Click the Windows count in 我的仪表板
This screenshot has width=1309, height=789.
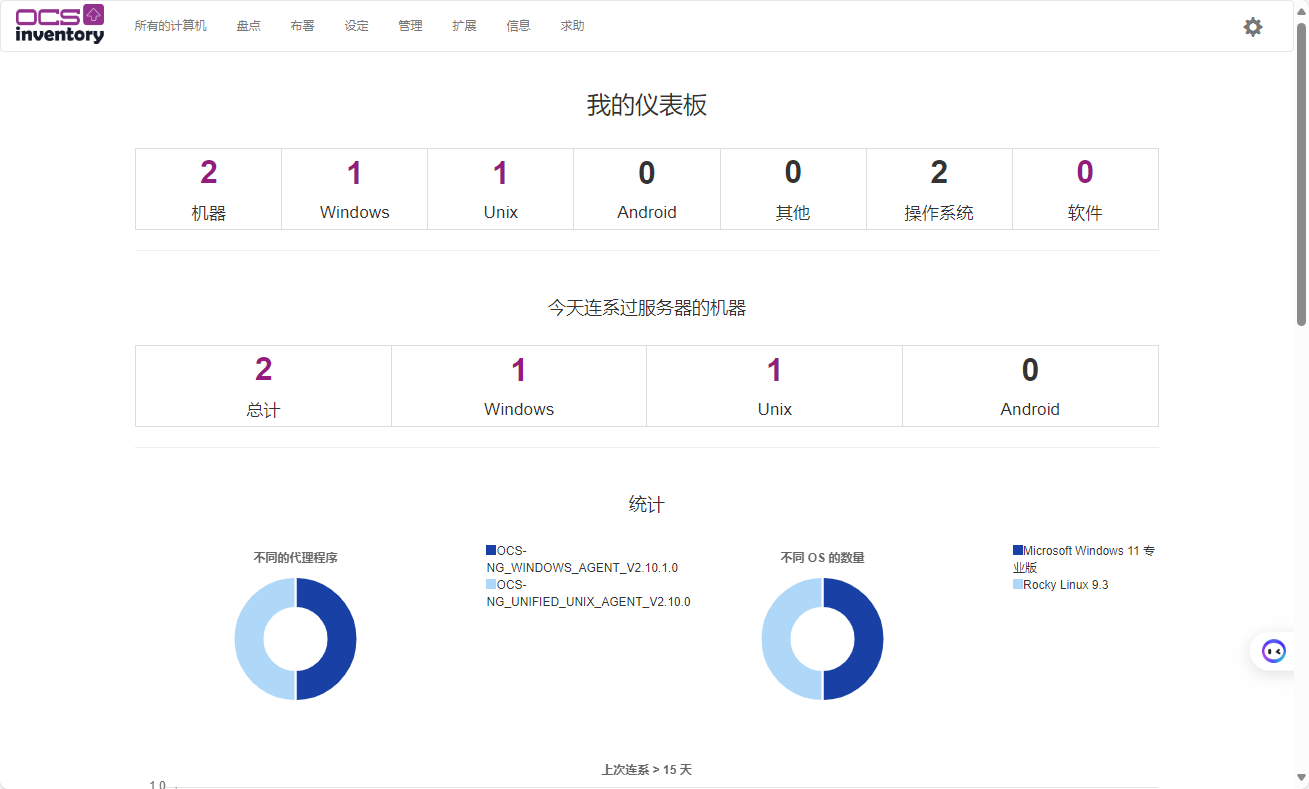click(355, 173)
